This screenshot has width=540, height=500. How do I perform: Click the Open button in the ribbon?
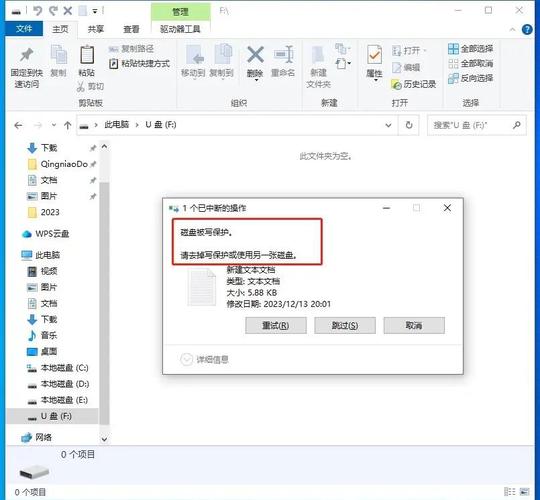click(x=409, y=51)
